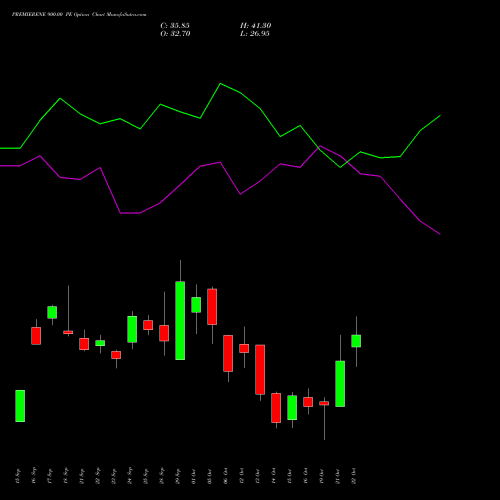Click the '16 Sep' date label
The width and height of the screenshot is (500, 500).
[34, 476]
